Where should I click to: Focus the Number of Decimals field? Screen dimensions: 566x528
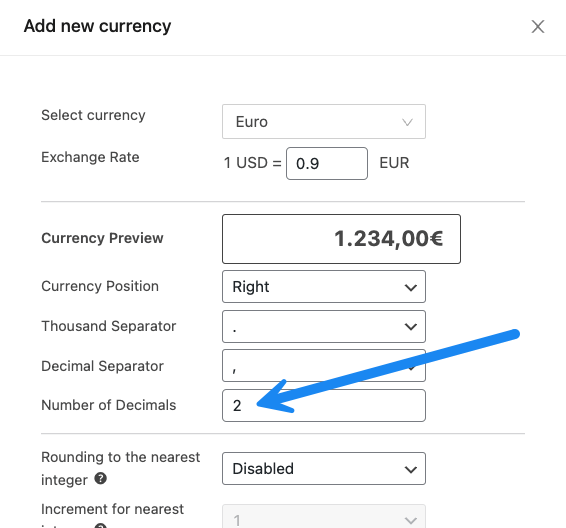[x=324, y=405]
